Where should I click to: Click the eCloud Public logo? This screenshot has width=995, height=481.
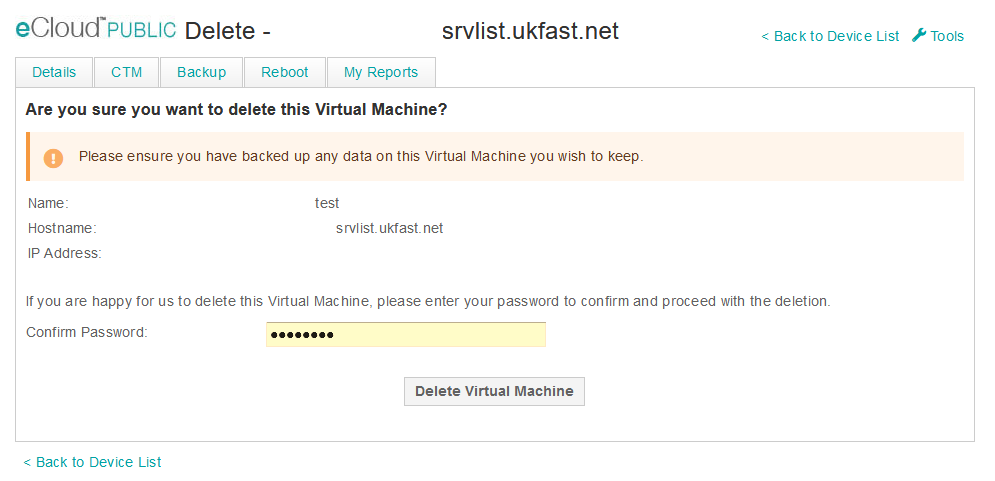[96, 30]
